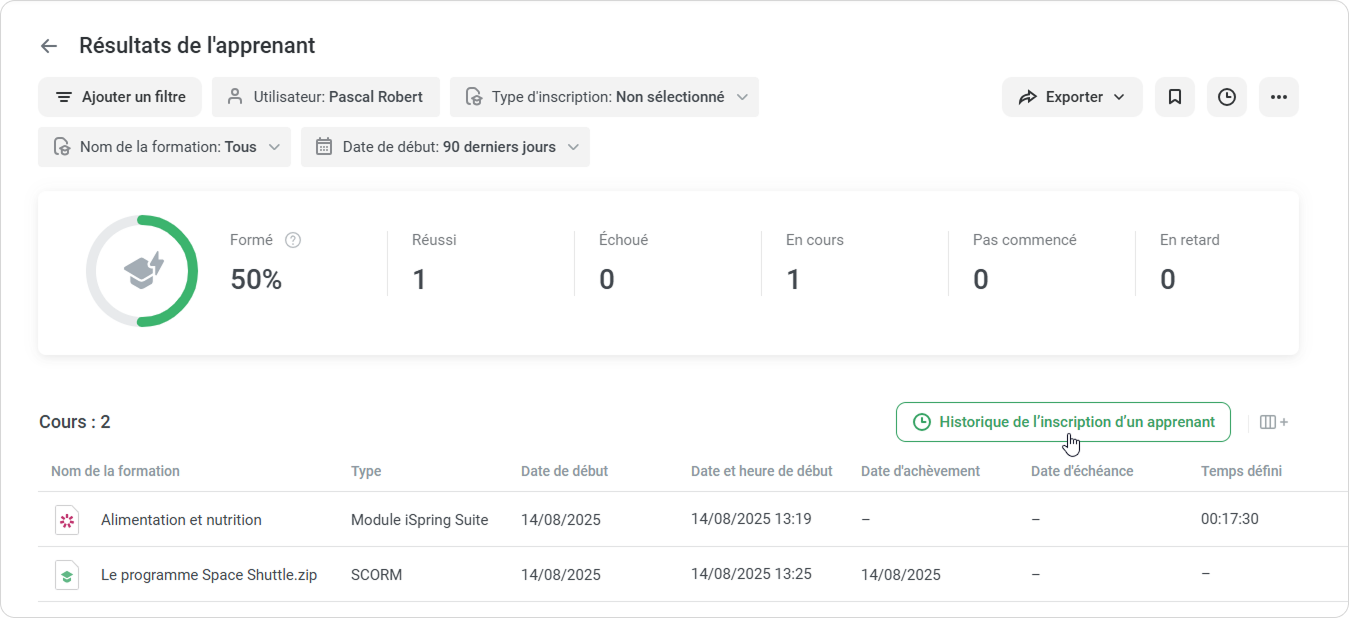Click the graduation cap progress ring
This screenshot has width=1349, height=618.
click(142, 271)
